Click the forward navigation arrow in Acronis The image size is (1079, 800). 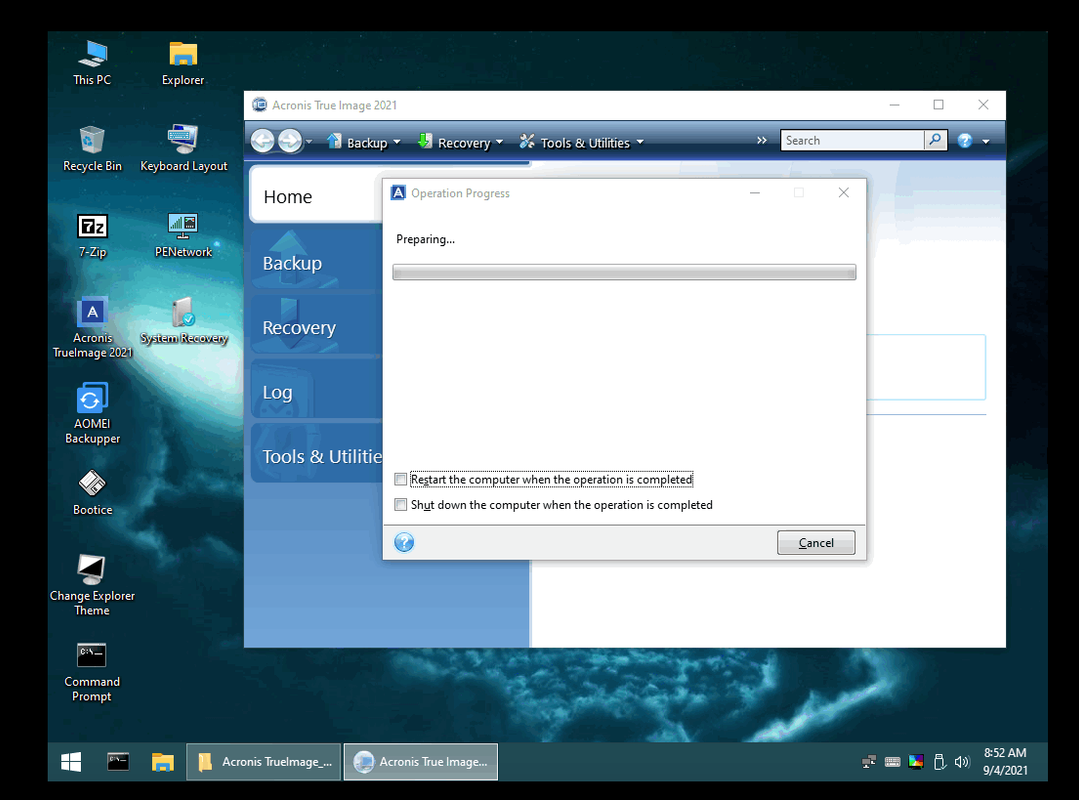pyautogui.click(x=290, y=141)
